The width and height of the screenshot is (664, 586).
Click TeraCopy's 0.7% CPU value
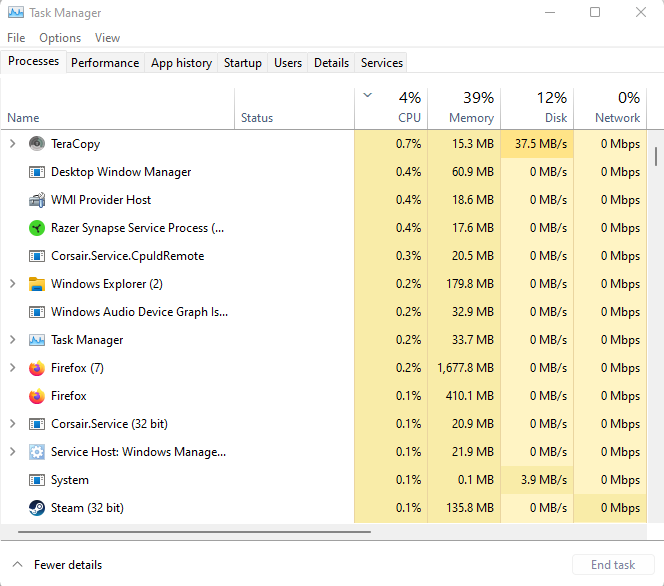(x=408, y=144)
